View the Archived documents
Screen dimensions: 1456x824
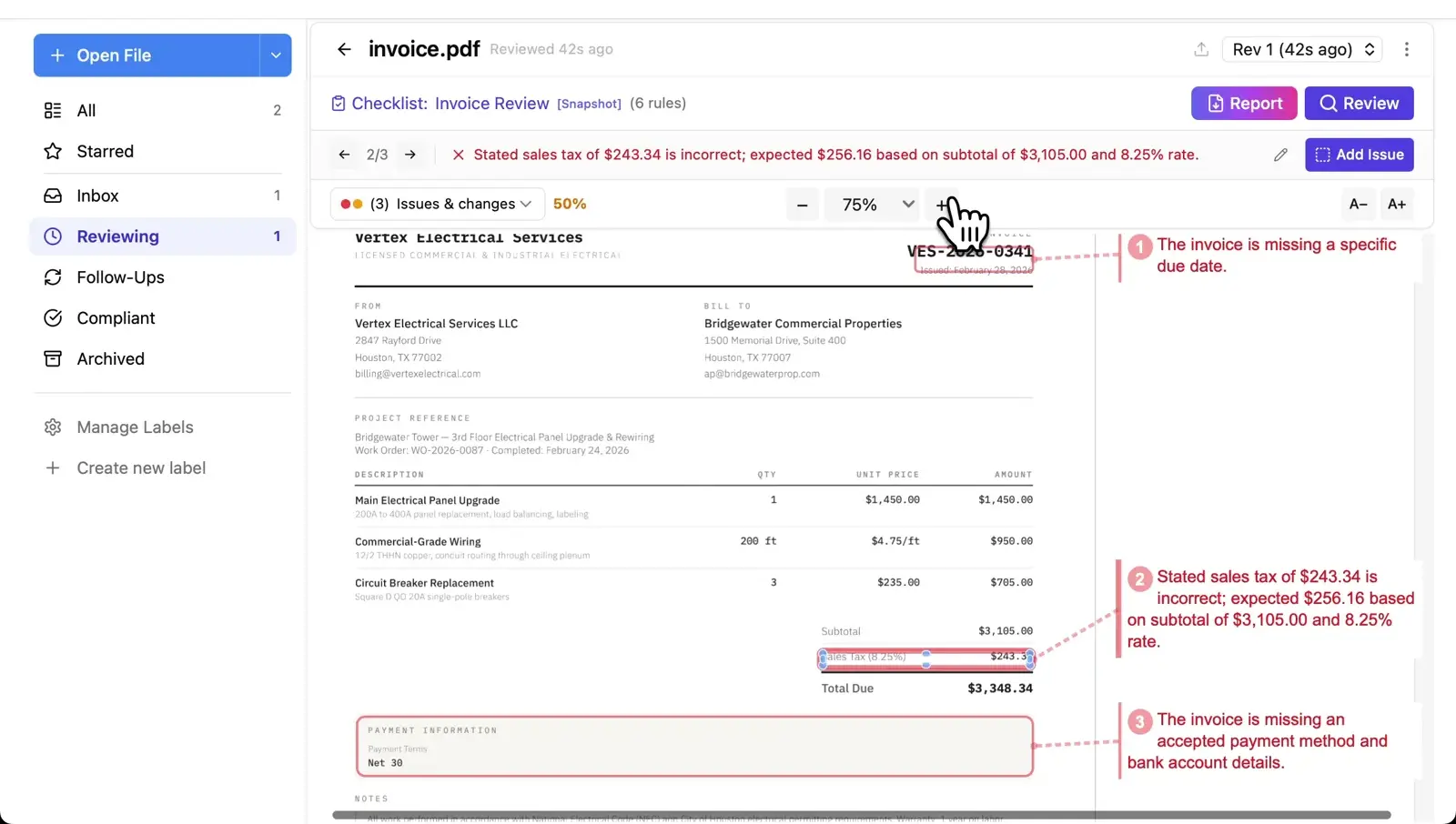click(x=109, y=358)
